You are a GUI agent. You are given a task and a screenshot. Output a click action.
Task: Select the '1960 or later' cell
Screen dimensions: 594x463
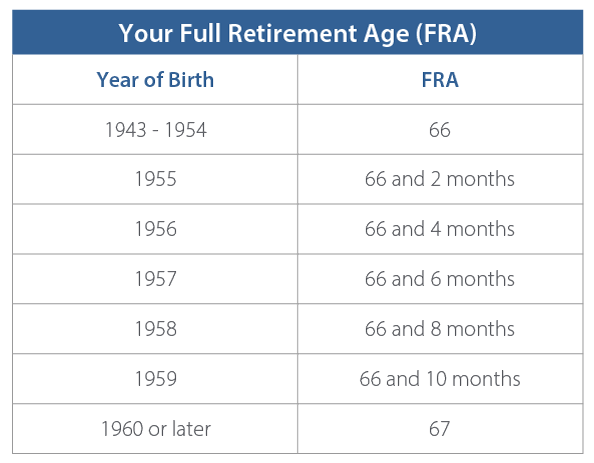(x=156, y=429)
